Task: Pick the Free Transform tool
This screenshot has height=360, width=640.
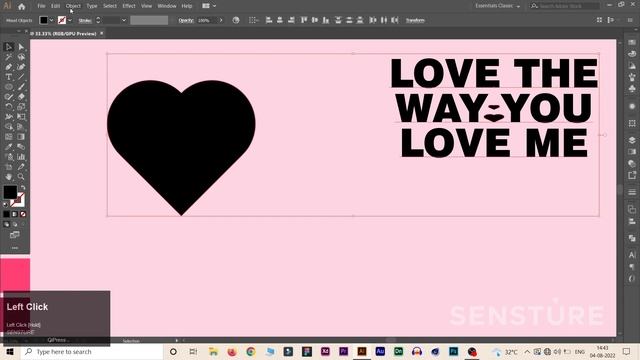Action: point(21,117)
